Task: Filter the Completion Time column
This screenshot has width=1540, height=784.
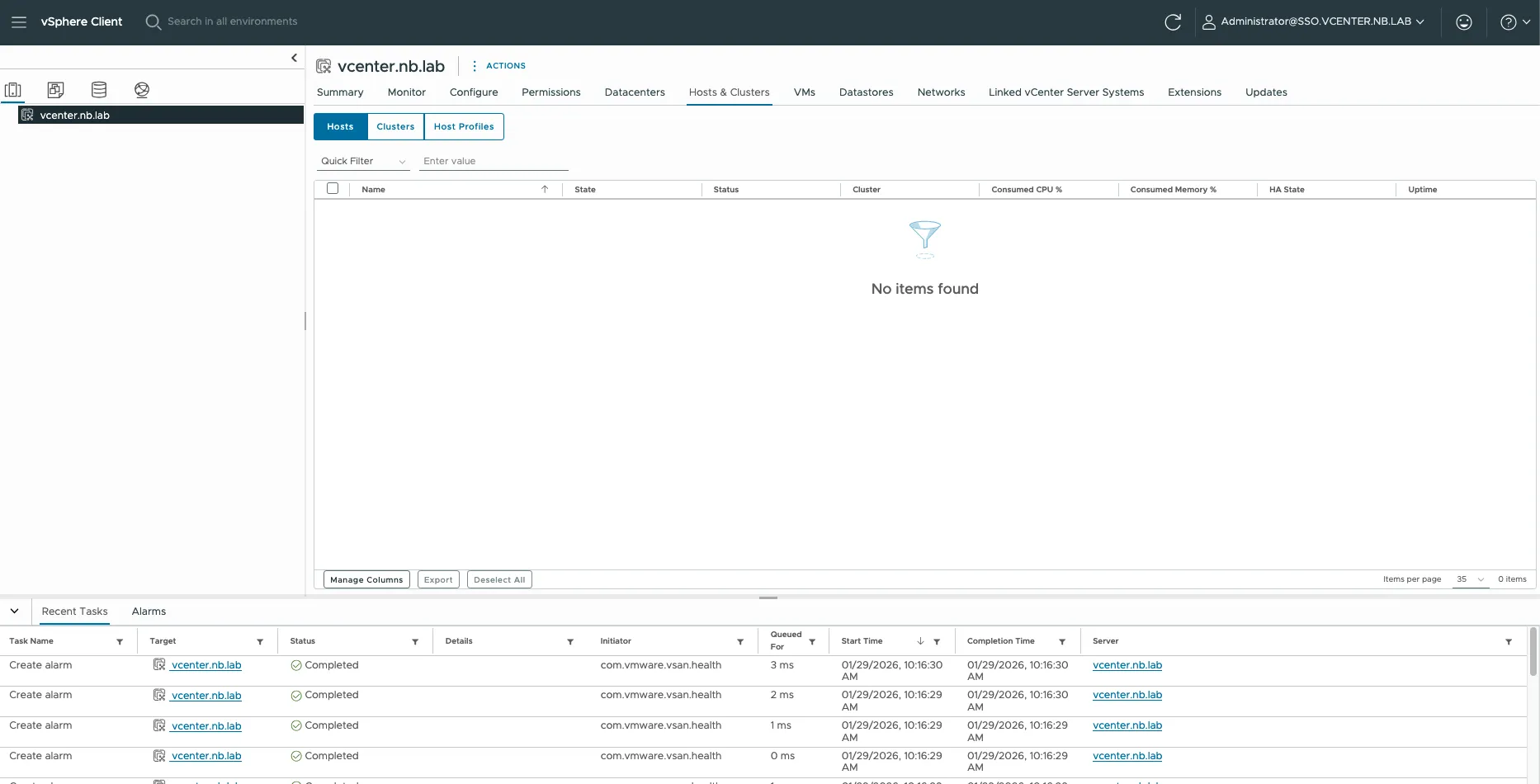Action: pyautogui.click(x=1062, y=642)
